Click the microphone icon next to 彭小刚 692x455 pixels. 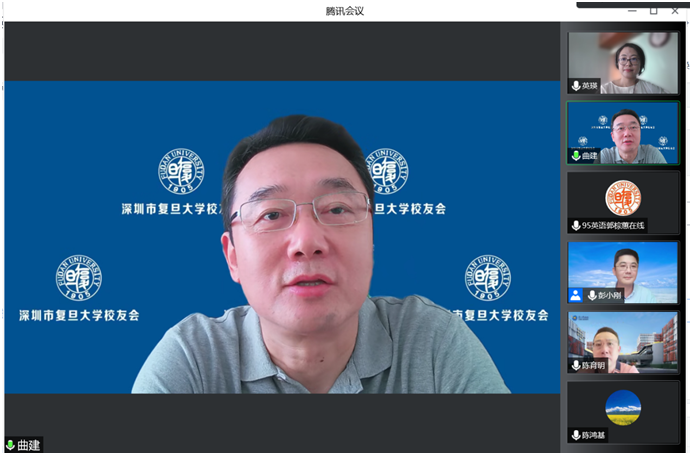pos(592,295)
